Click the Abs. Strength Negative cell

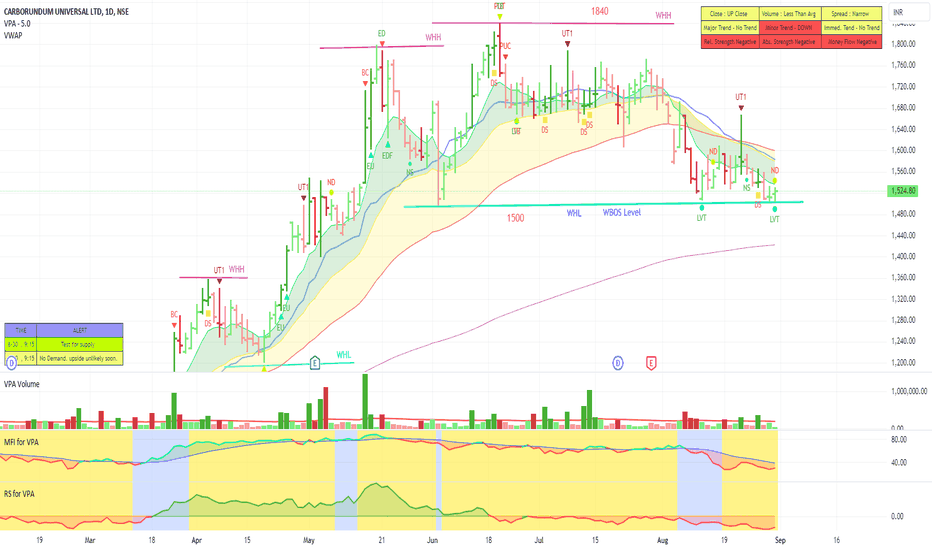tap(790, 42)
